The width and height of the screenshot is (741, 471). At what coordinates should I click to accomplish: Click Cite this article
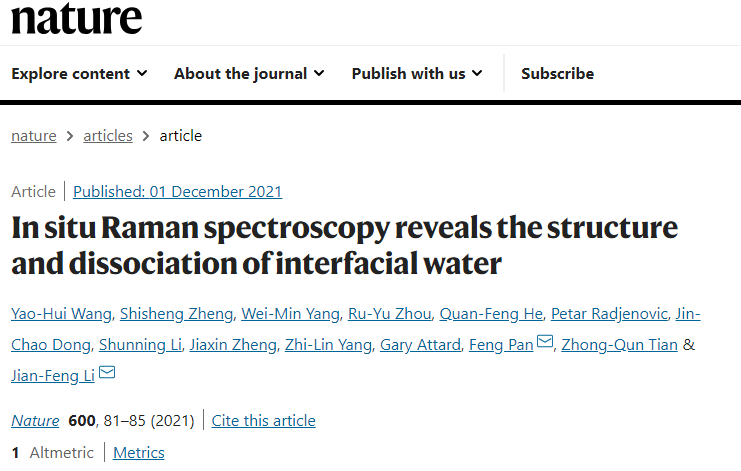pyautogui.click(x=263, y=420)
